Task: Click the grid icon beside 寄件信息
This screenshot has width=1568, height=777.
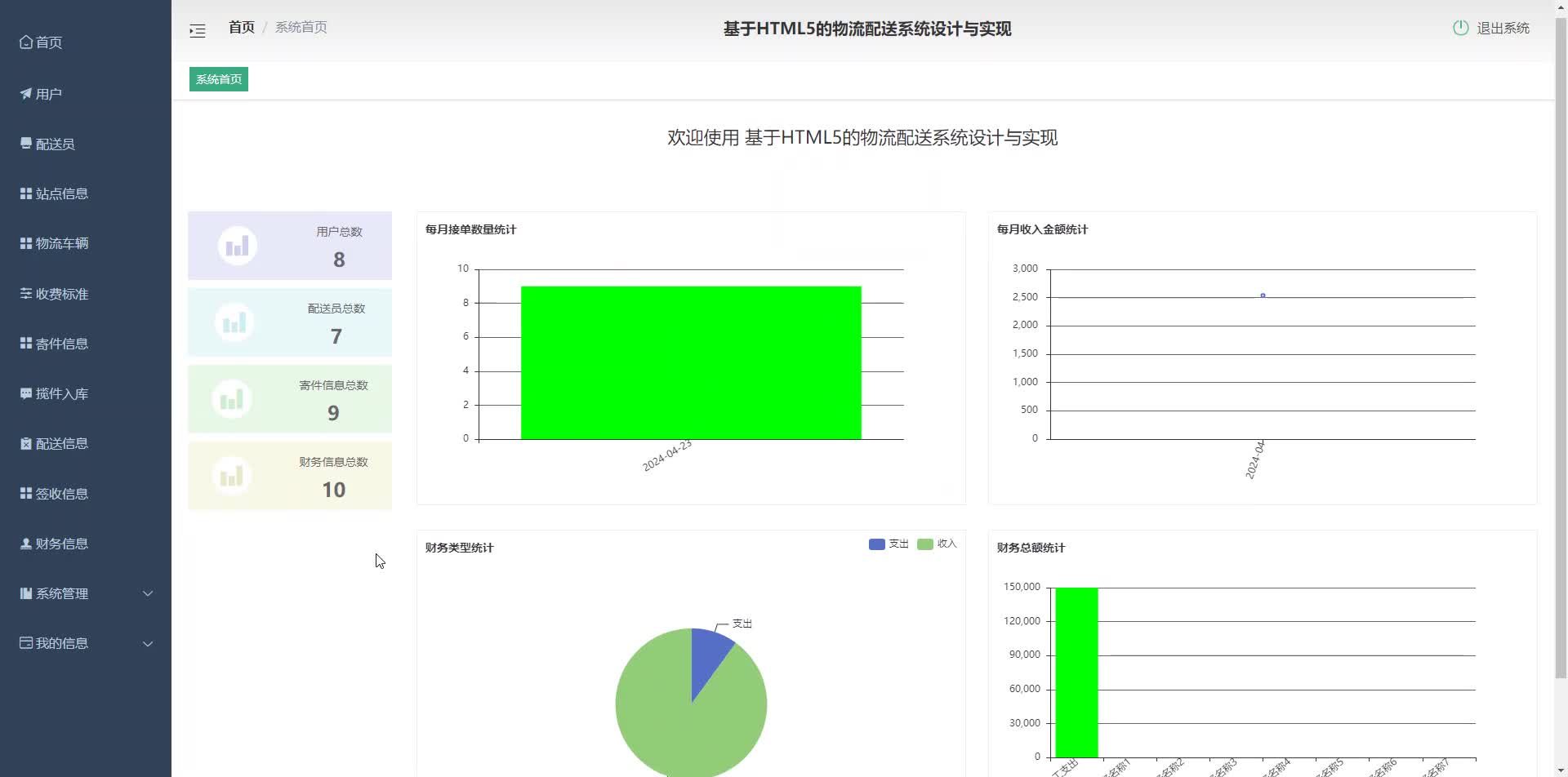Action: coord(26,344)
